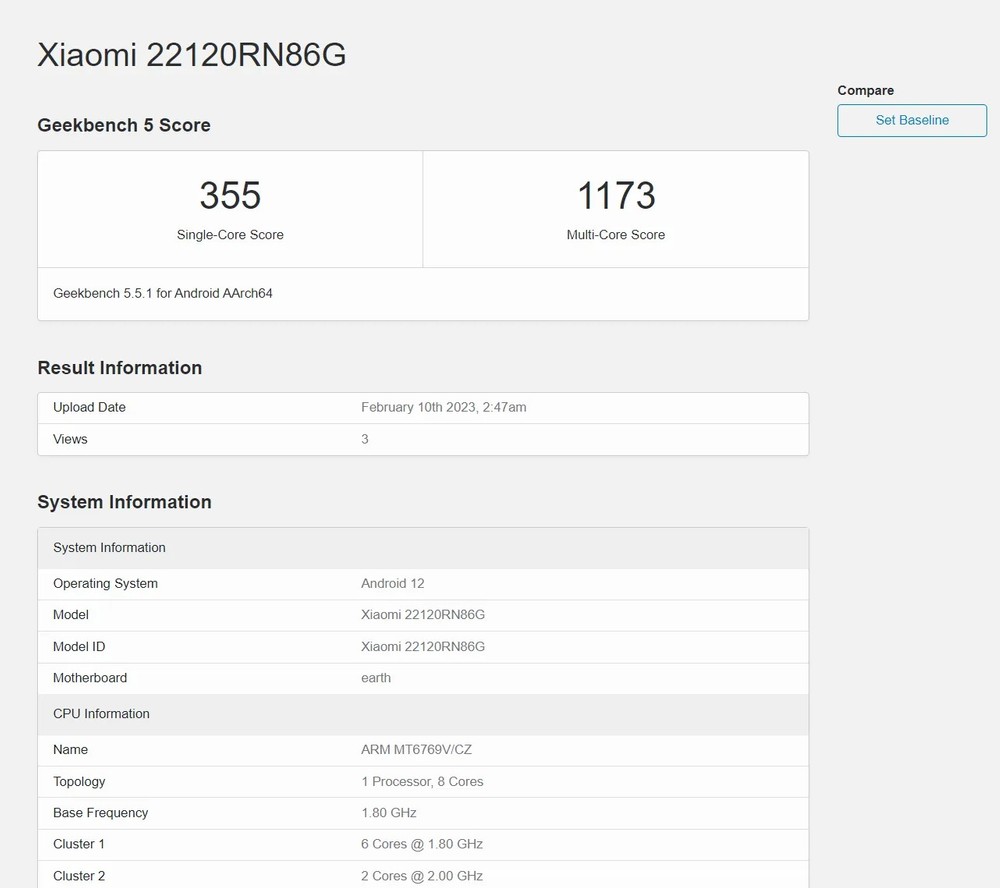Click the Views count value 3

tap(365, 439)
